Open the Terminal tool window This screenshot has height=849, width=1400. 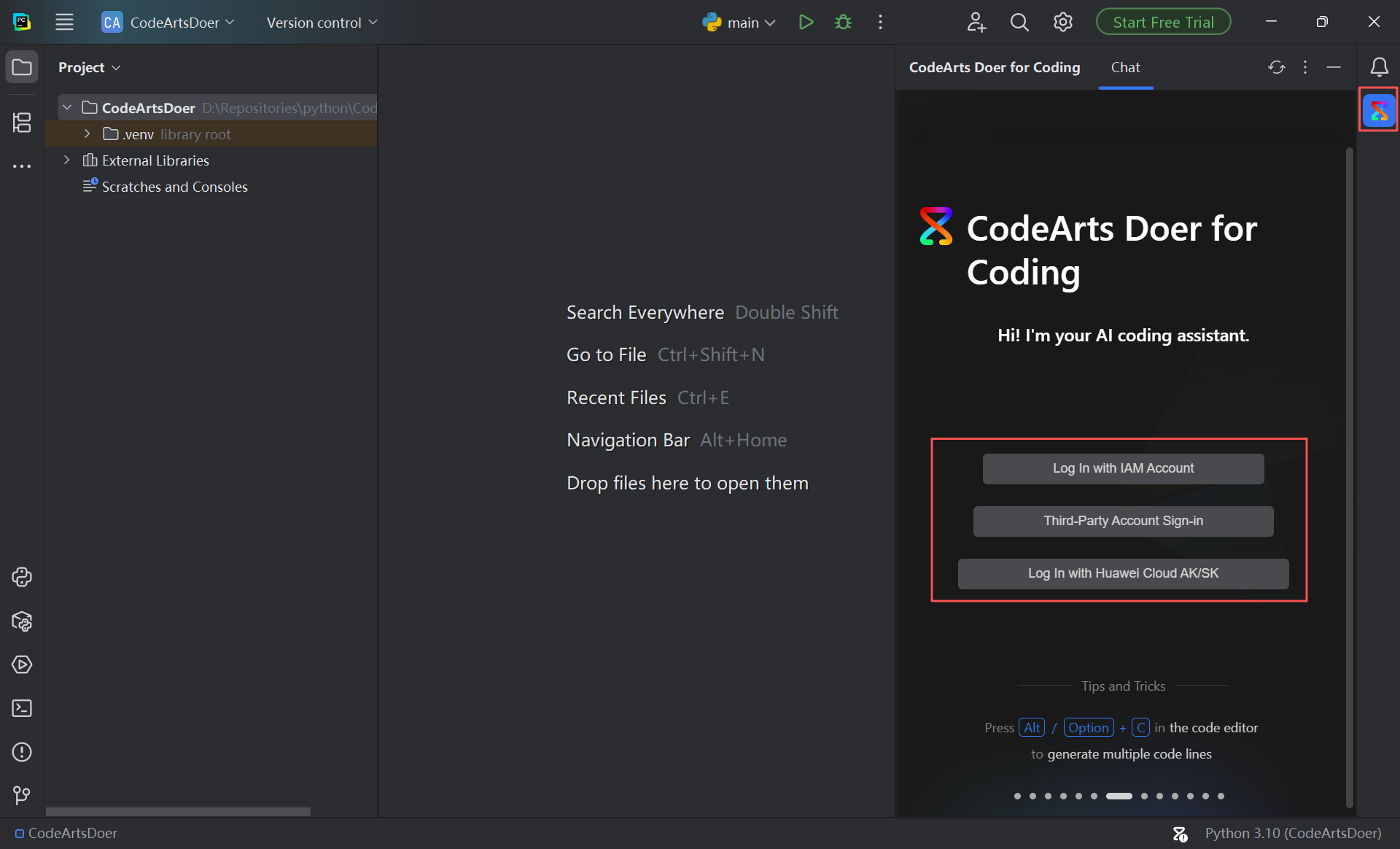[22, 708]
